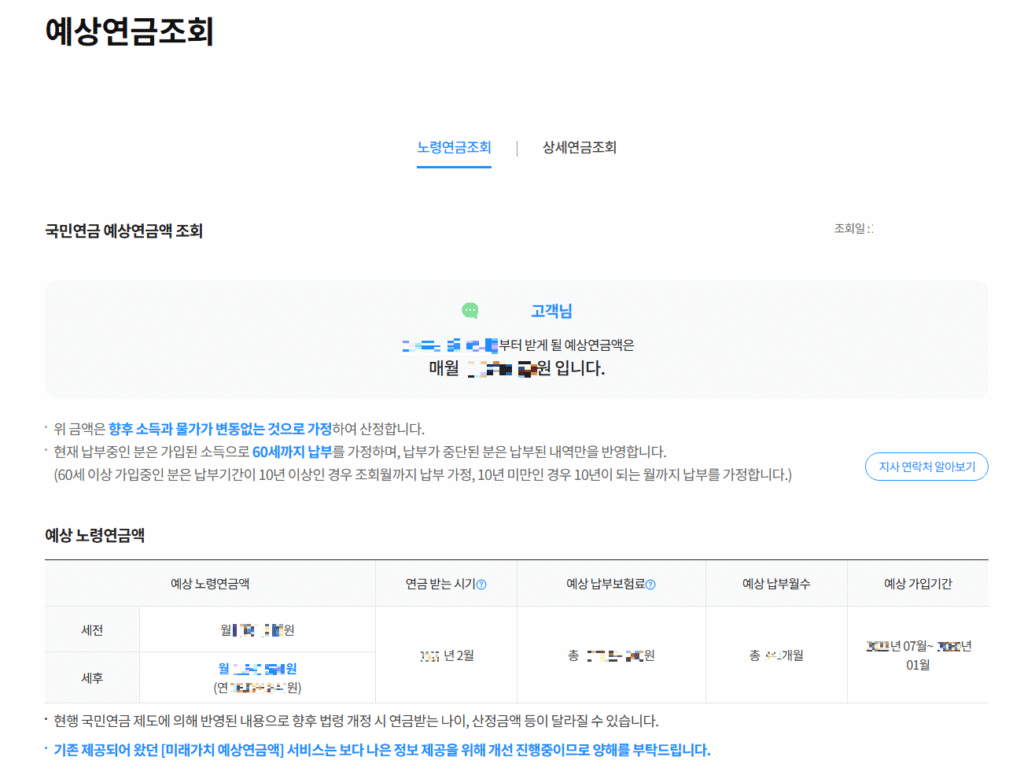
Task: Click the help icon beside 연금 받는 시기
Action: [x=482, y=585]
